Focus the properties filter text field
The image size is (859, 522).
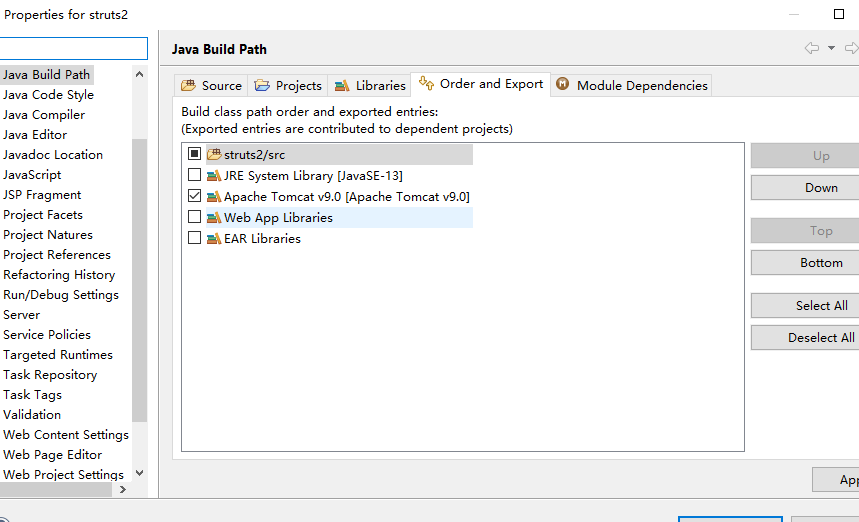(x=73, y=49)
